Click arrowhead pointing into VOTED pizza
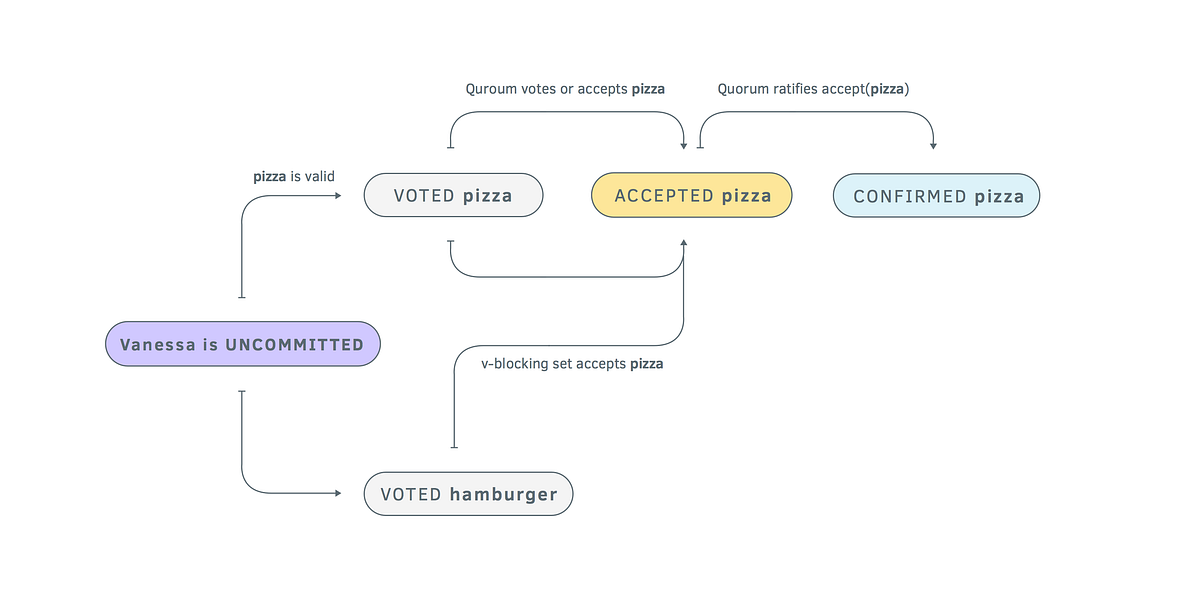The height and width of the screenshot is (600, 1200). 339,195
